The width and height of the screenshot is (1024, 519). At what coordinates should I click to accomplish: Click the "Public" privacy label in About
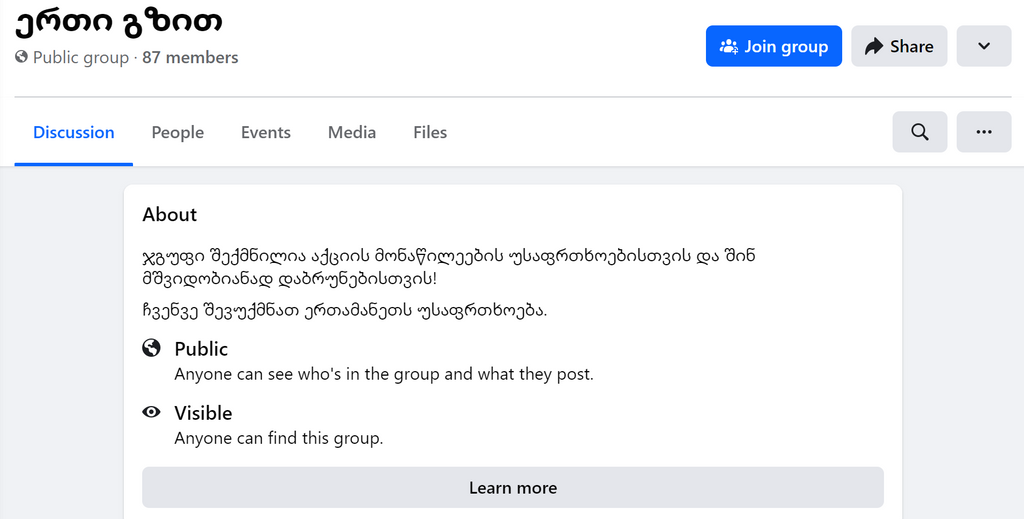pyautogui.click(x=201, y=349)
